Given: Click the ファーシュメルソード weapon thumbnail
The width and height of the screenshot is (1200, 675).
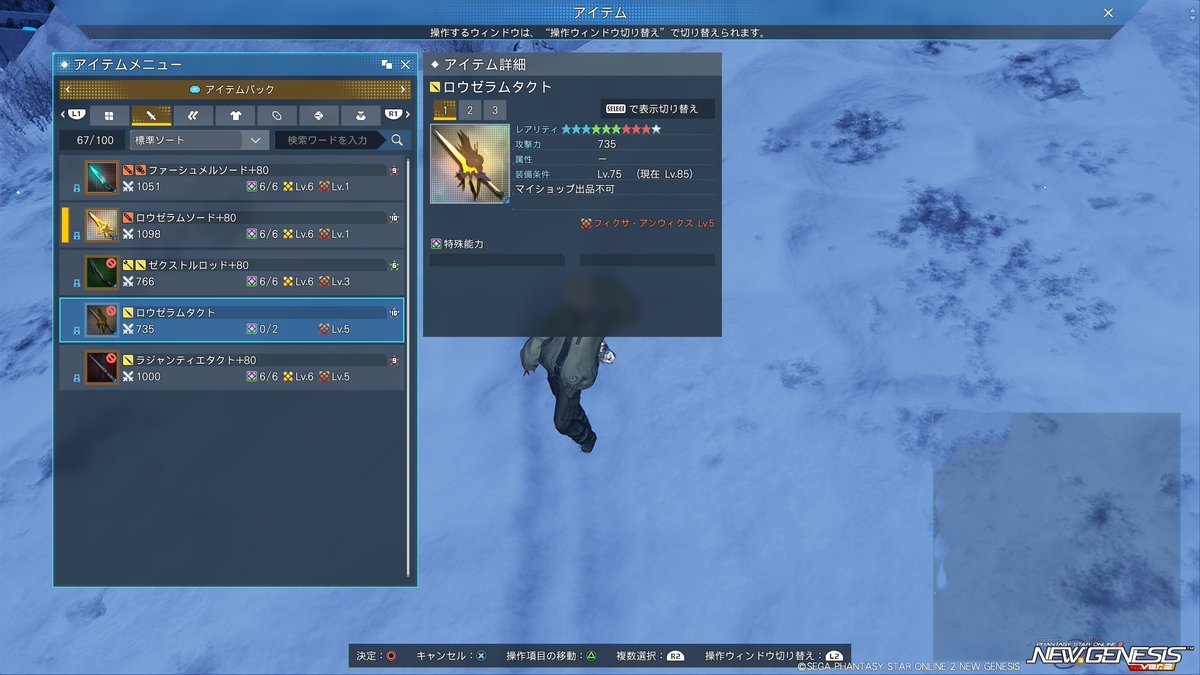Looking at the screenshot, I should click(102, 178).
